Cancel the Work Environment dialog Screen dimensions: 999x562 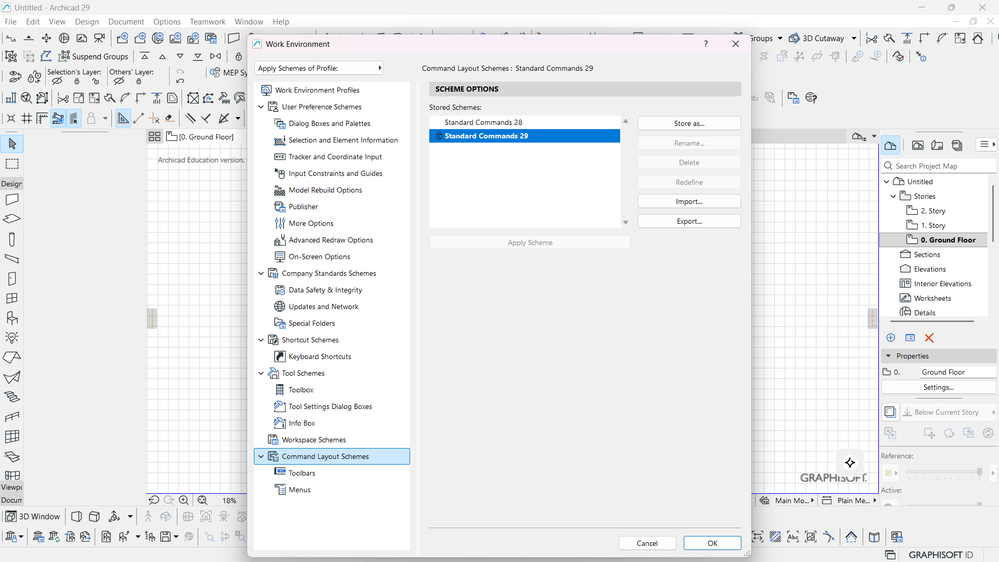click(x=647, y=543)
